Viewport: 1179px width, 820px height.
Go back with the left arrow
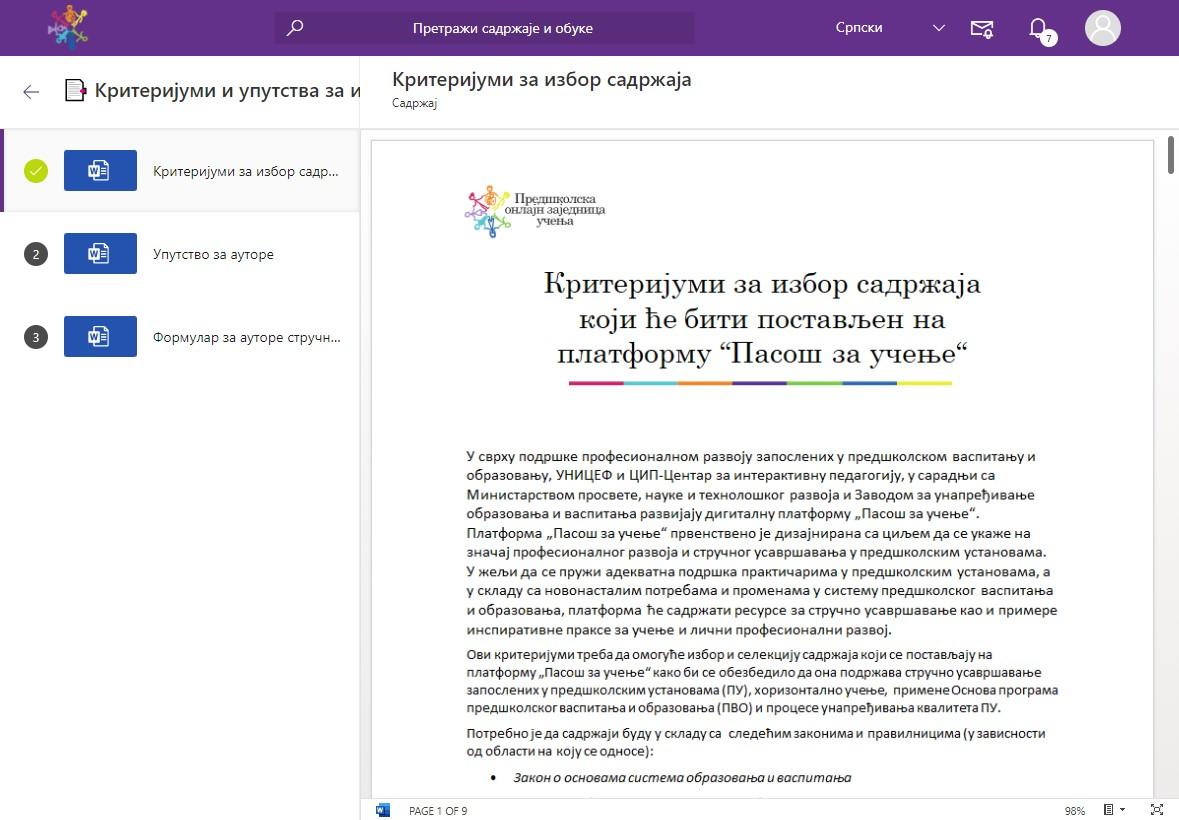(31, 92)
